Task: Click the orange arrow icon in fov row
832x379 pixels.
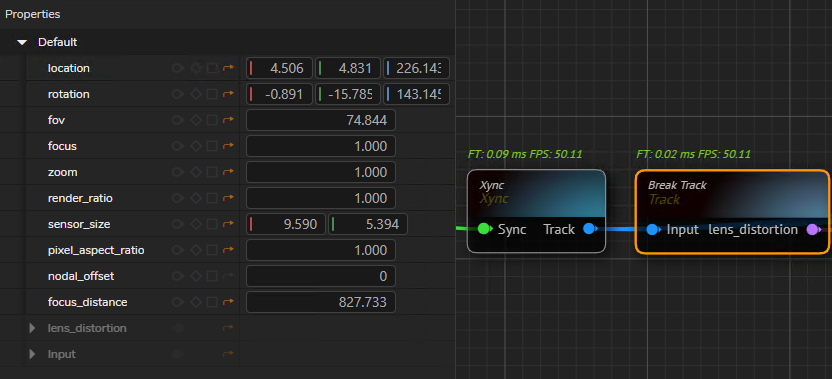Action: click(x=228, y=120)
